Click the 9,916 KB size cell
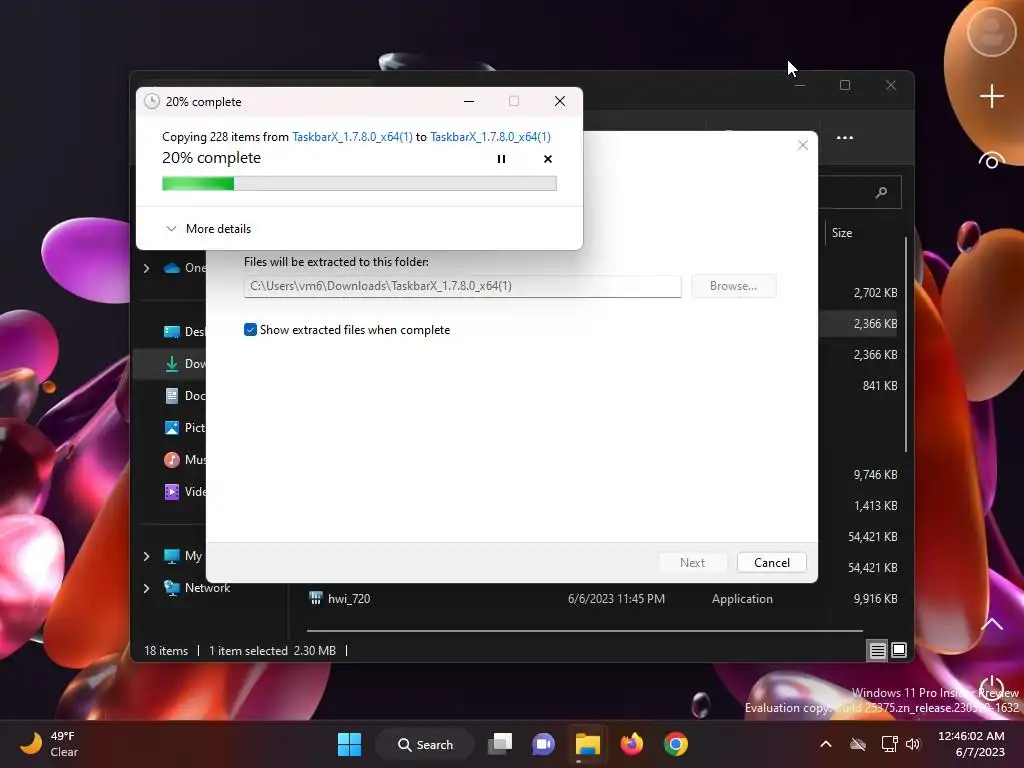 point(875,599)
